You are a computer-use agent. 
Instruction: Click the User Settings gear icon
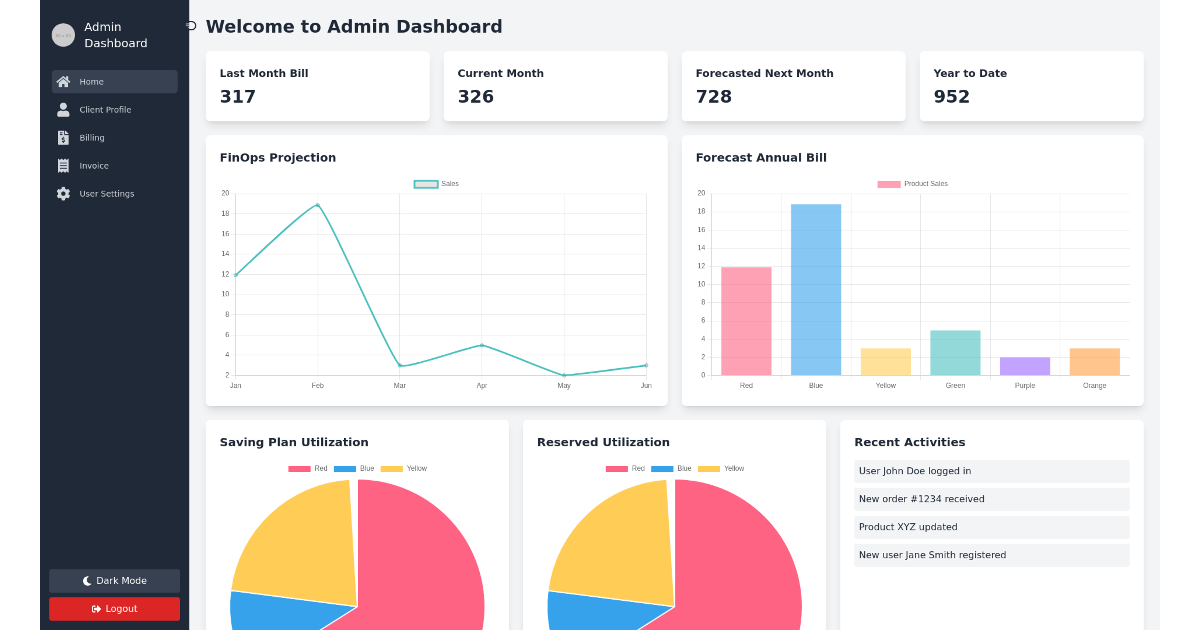tap(63, 193)
